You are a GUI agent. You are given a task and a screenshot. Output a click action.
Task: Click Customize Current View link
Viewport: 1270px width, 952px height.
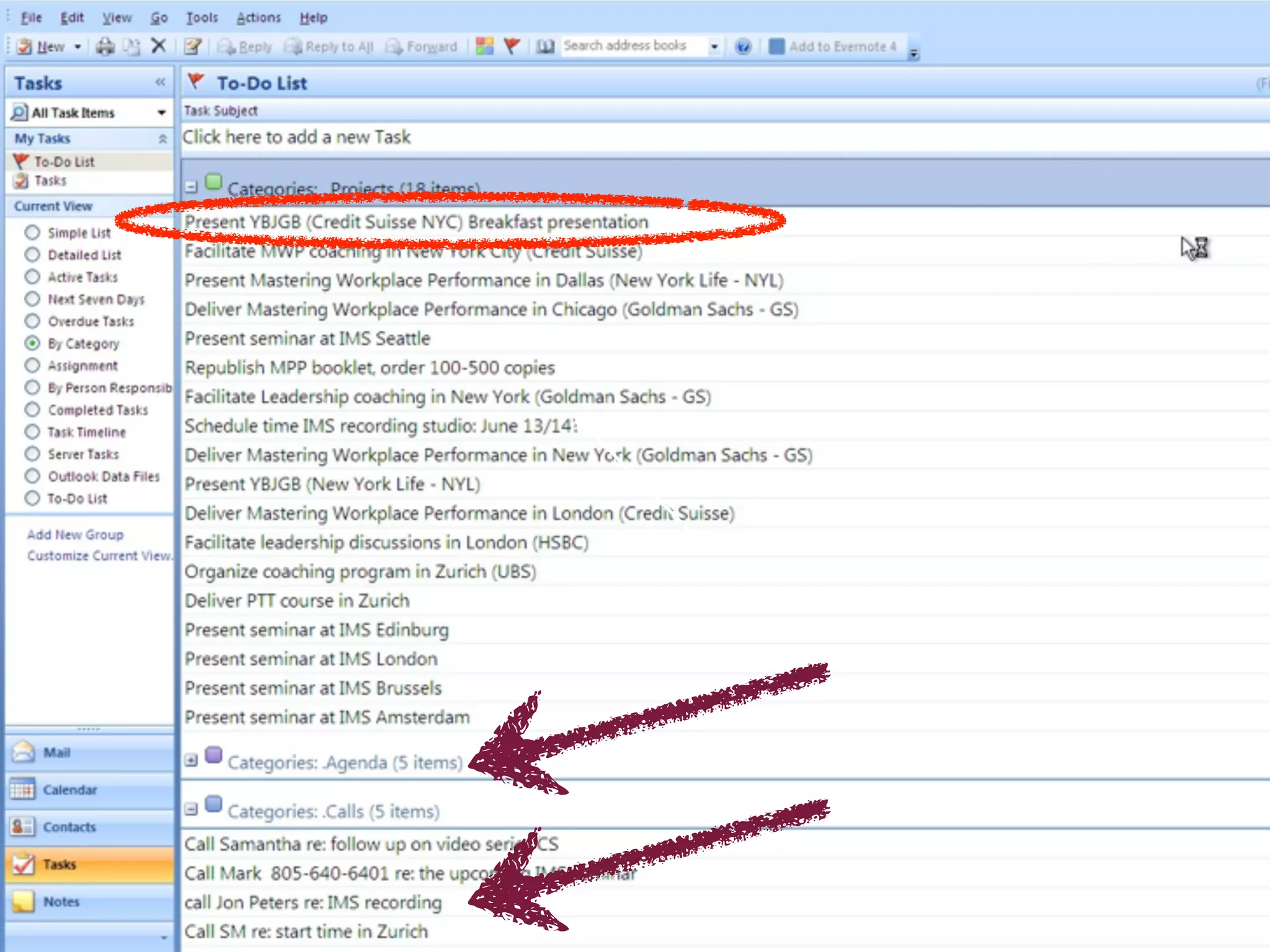pyautogui.click(x=99, y=555)
